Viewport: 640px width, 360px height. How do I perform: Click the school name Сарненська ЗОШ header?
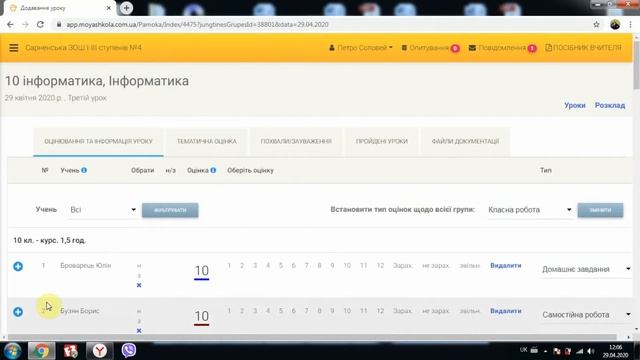(83, 48)
